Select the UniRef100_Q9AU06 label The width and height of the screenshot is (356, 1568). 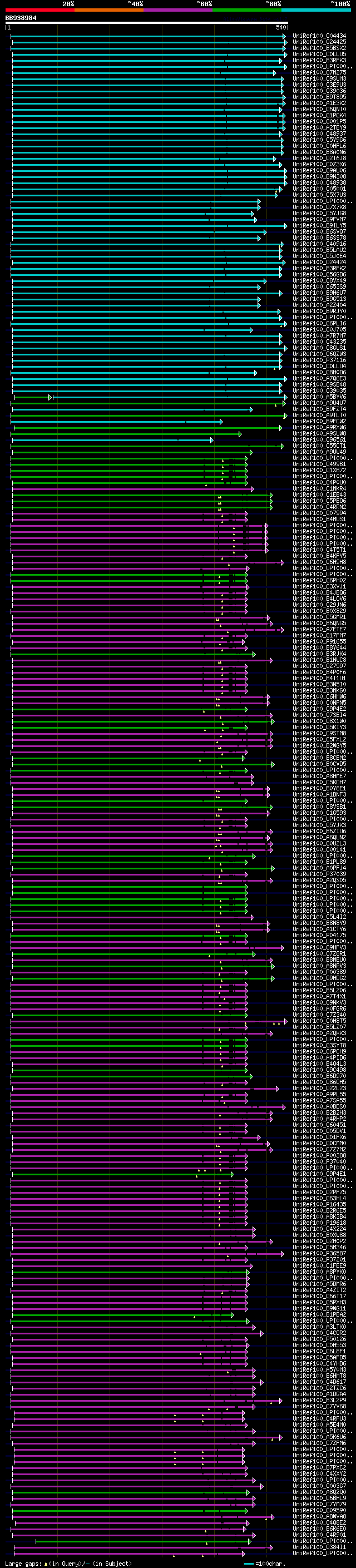[x=319, y=170]
